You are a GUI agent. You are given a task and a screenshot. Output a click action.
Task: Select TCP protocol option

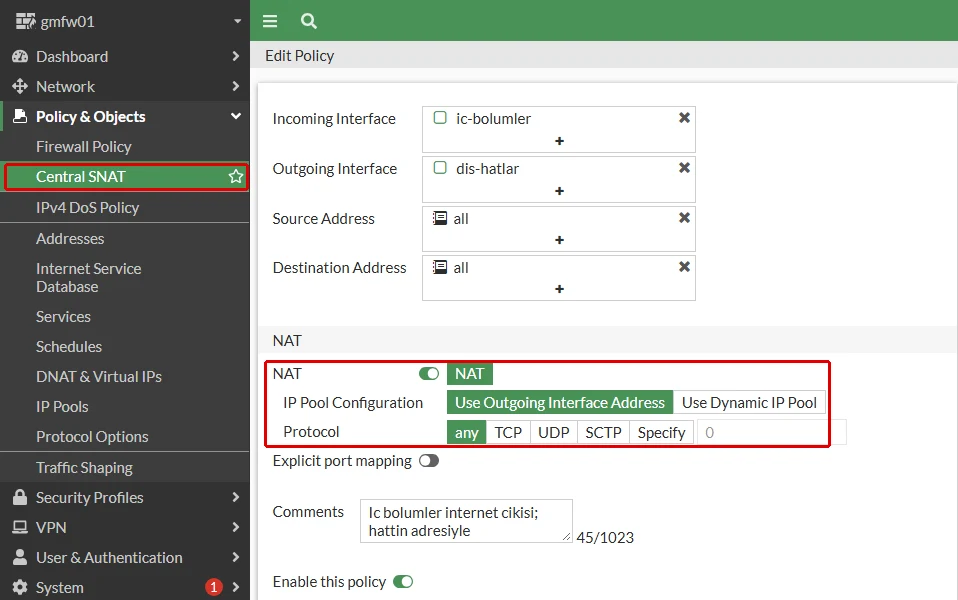pos(508,433)
